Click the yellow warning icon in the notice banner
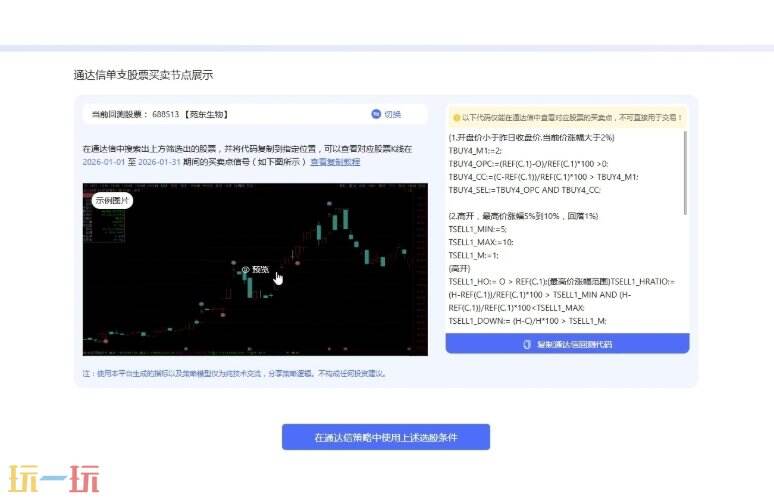 [x=456, y=117]
